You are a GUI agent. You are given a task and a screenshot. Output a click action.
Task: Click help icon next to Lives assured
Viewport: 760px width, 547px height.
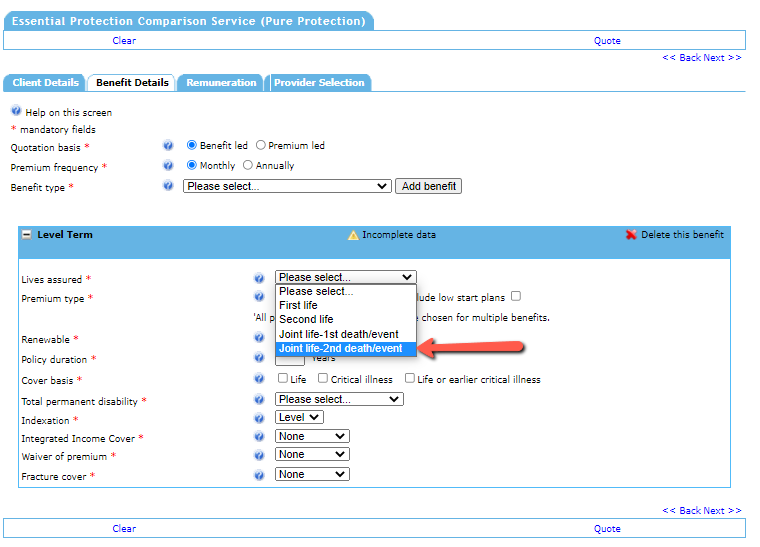(x=259, y=279)
